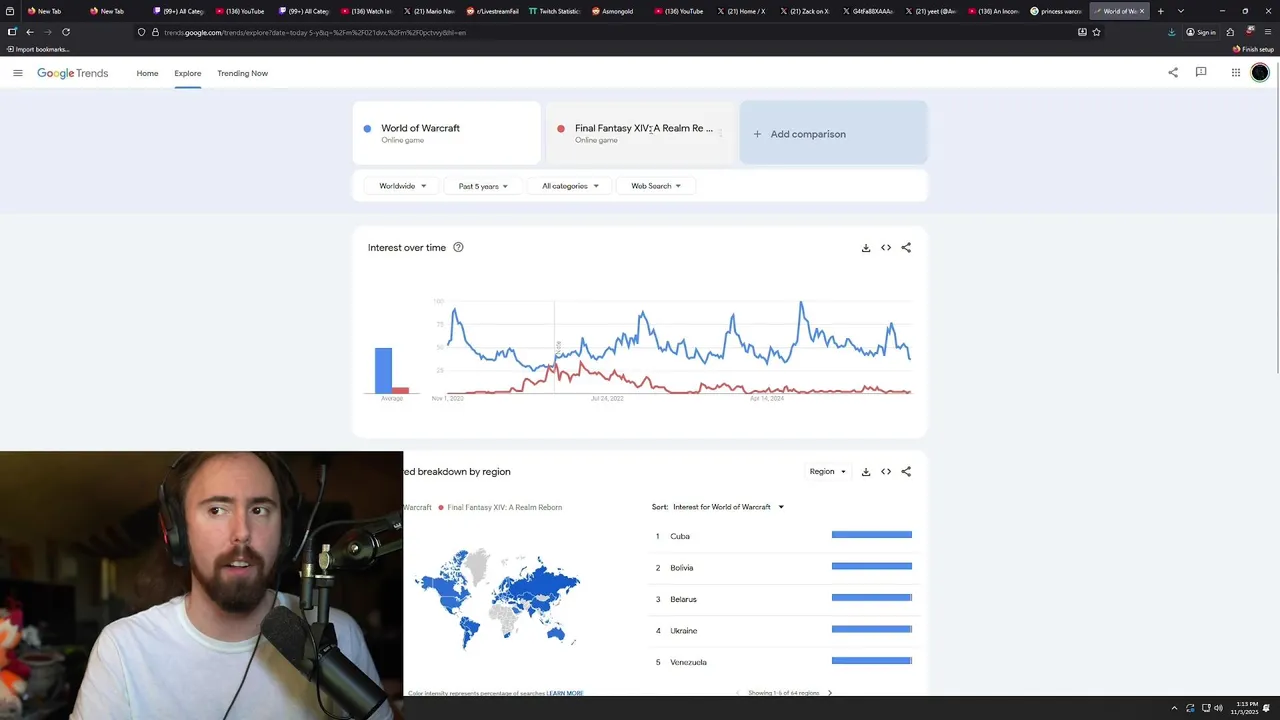This screenshot has height=720, width=1280.
Task: Select the Final Fantasy XIV map legend item
Action: click(500, 507)
